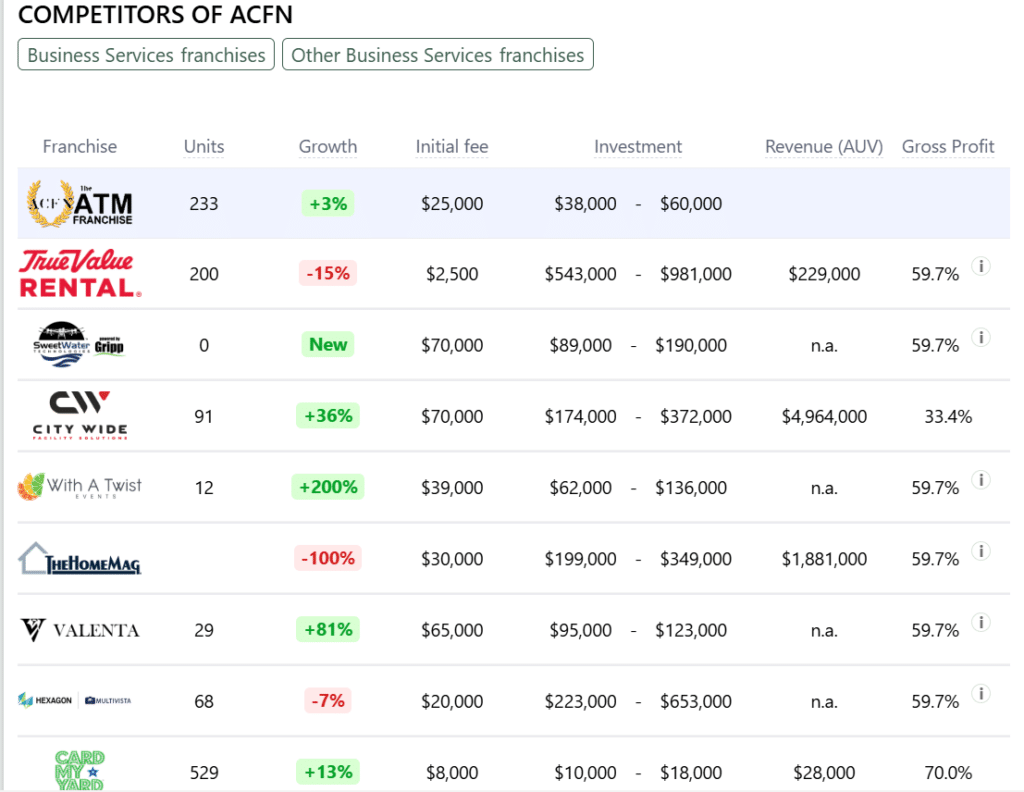The image size is (1024, 792).
Task: Open the Valenta logo
Action: click(x=80, y=630)
